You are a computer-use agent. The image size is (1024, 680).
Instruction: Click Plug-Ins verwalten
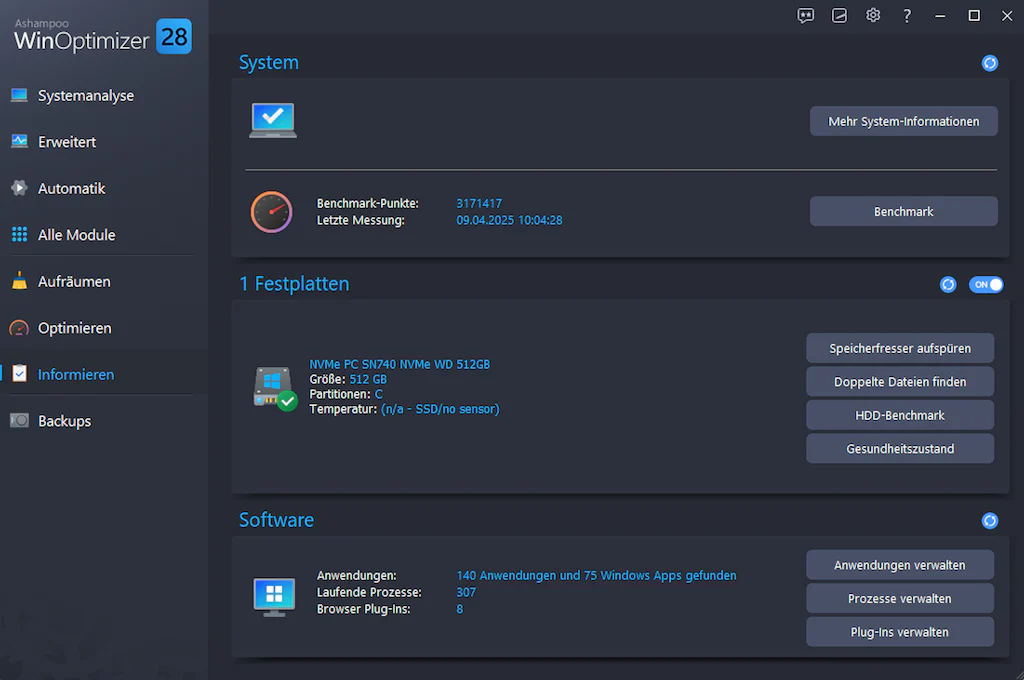click(x=900, y=632)
